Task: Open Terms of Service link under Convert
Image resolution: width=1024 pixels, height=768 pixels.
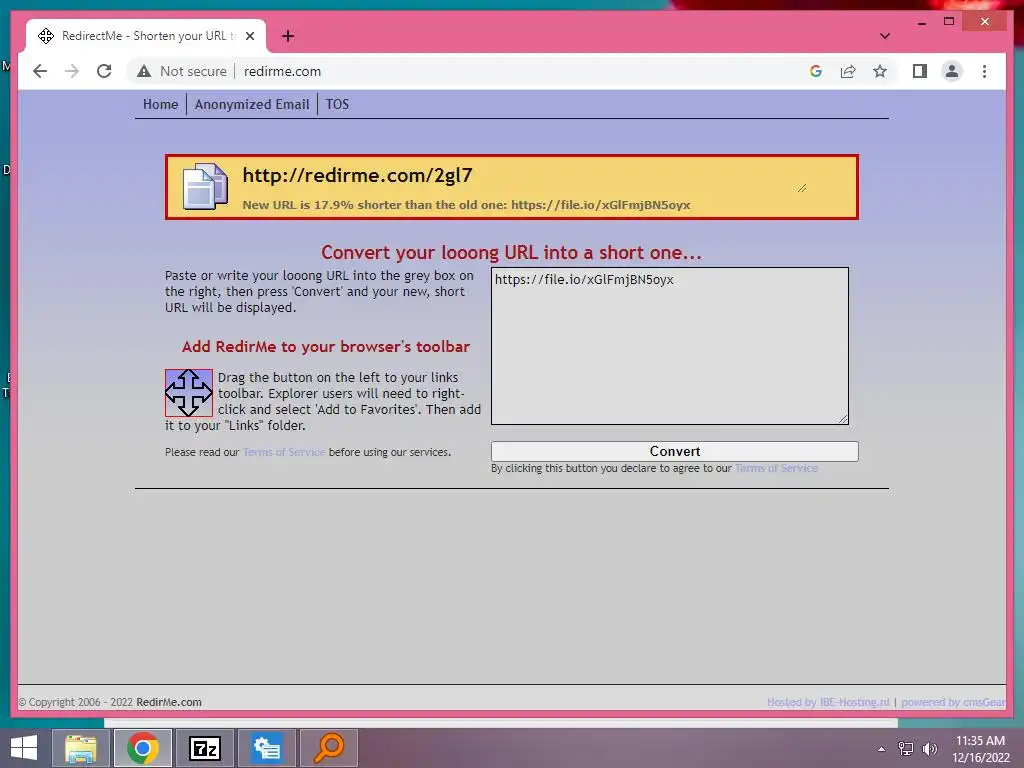Action: (x=776, y=468)
